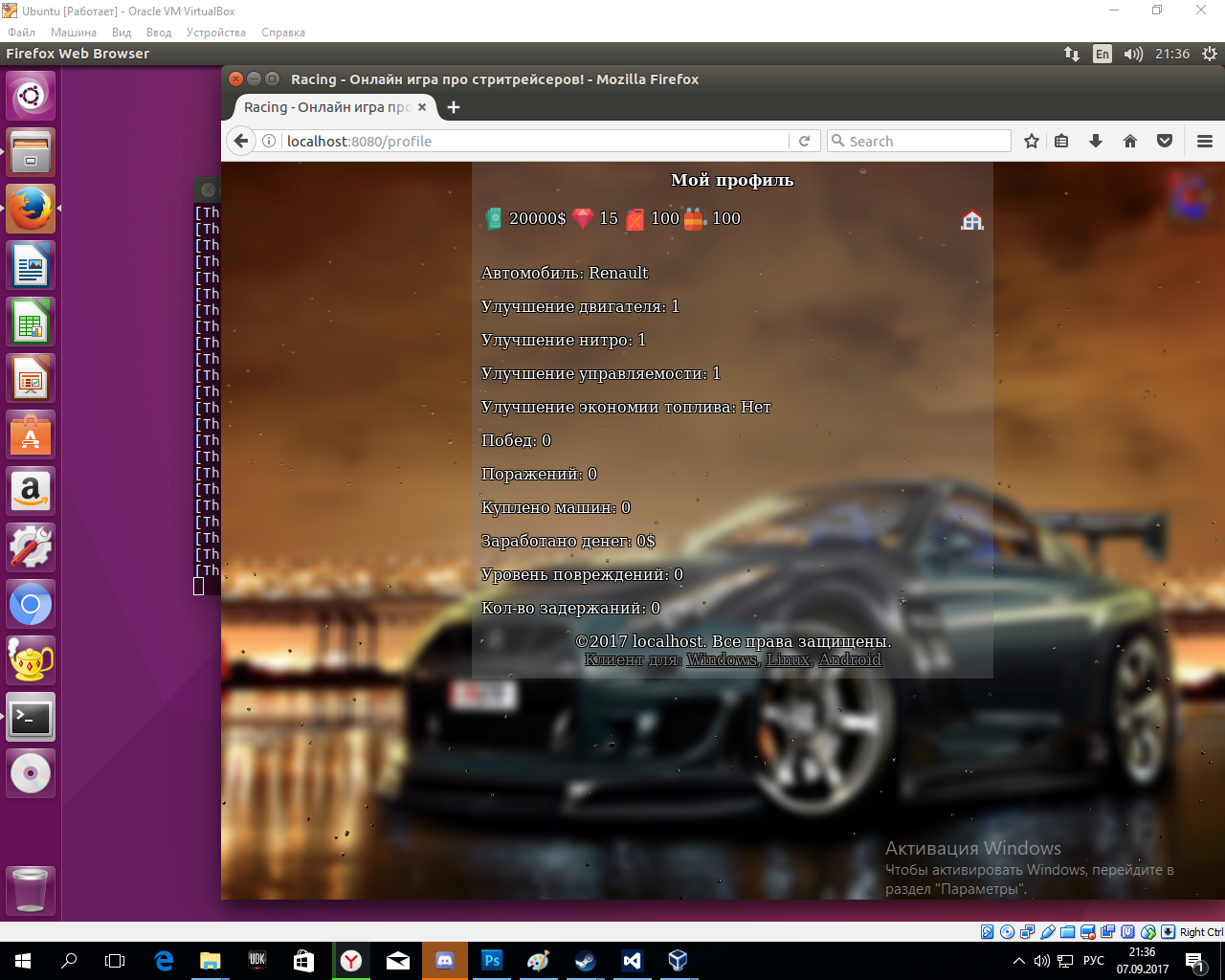The width and height of the screenshot is (1225, 980).
Task: Open the Машина menu in VirtualBox
Action: click(x=73, y=33)
